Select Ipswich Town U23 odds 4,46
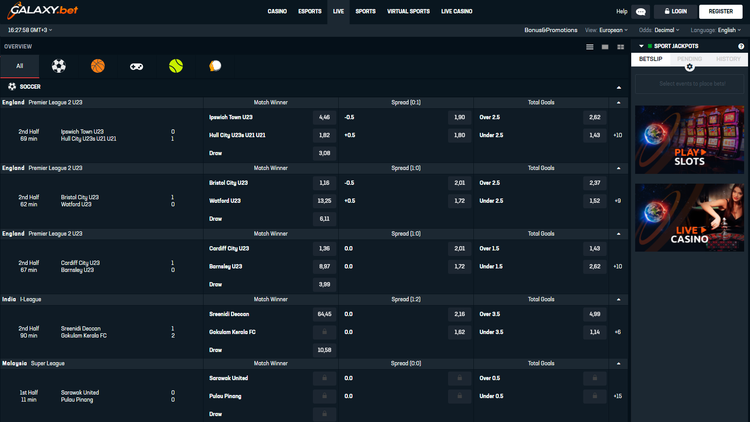 tap(324, 117)
